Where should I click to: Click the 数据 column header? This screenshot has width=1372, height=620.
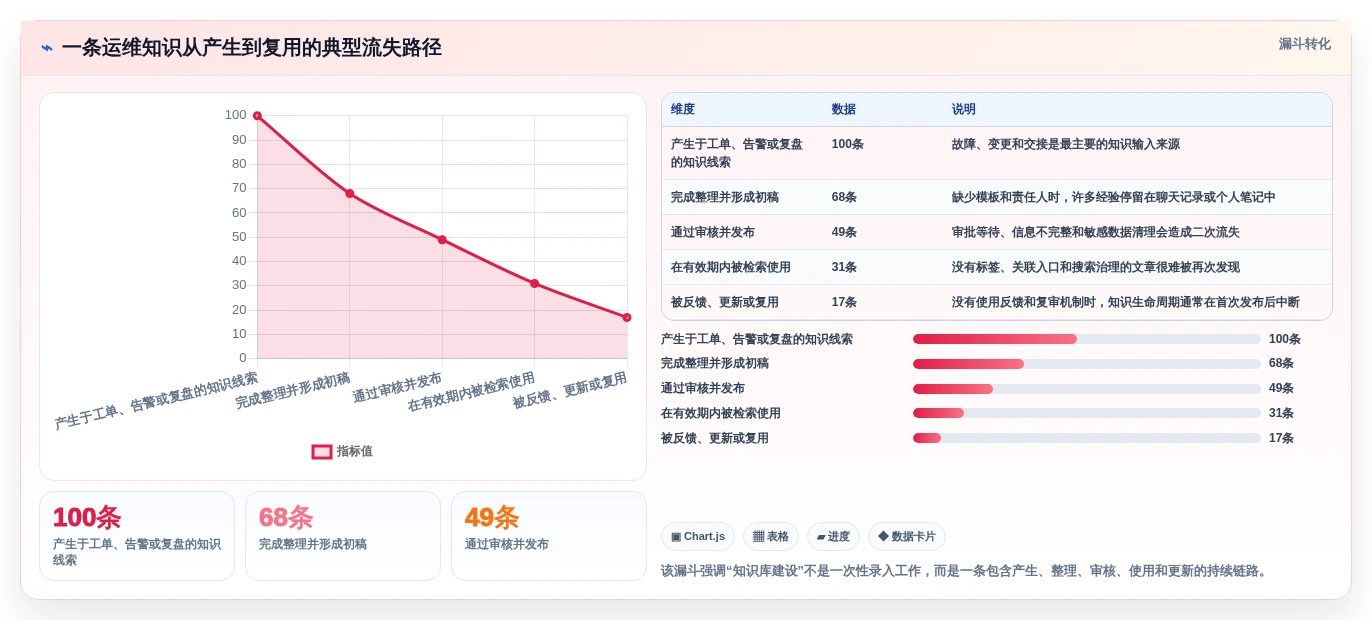(844, 110)
